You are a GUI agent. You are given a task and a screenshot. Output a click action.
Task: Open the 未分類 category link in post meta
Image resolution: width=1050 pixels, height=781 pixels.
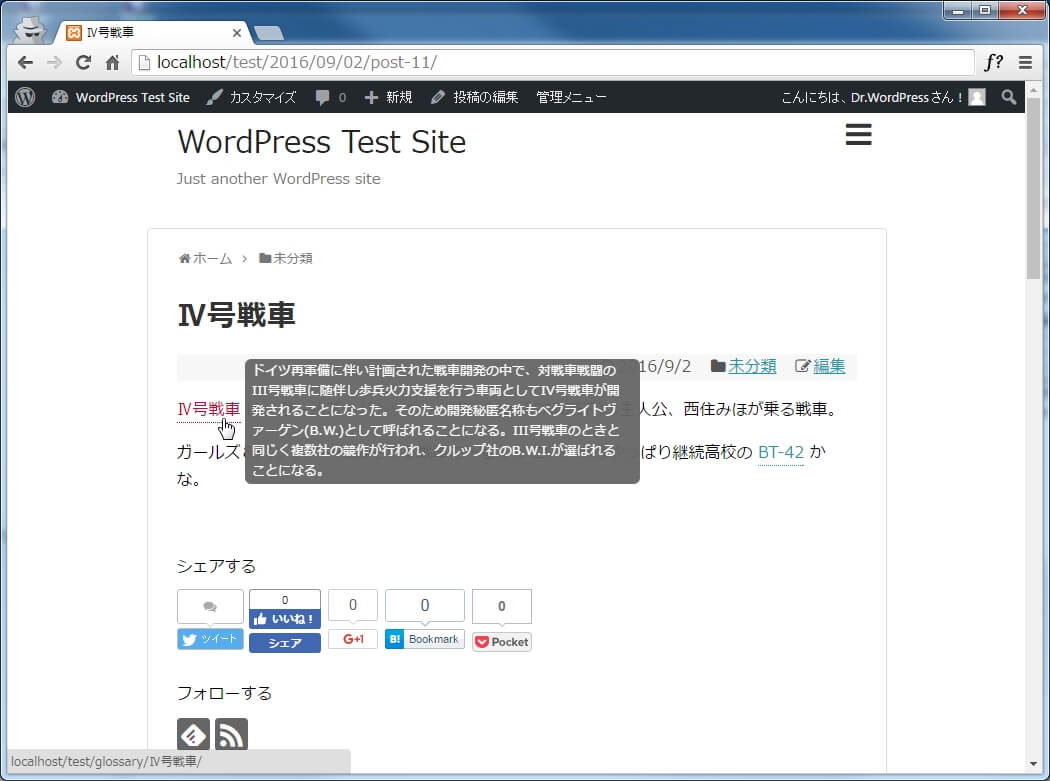click(x=752, y=366)
